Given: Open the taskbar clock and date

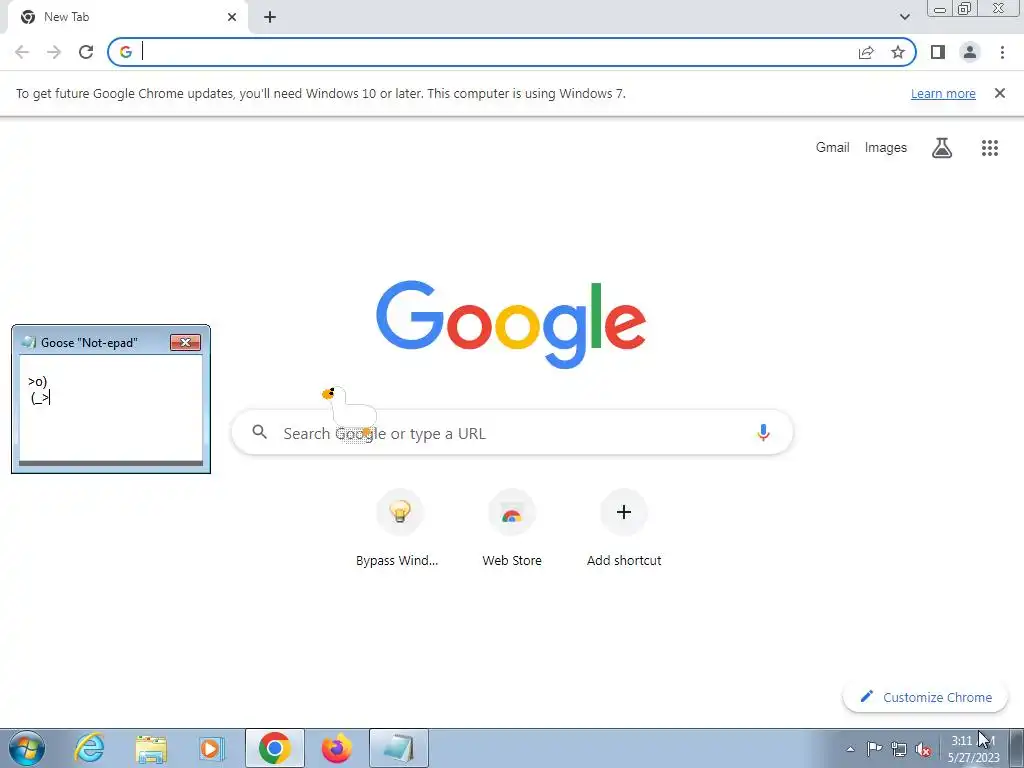Looking at the screenshot, I should tap(973, 748).
